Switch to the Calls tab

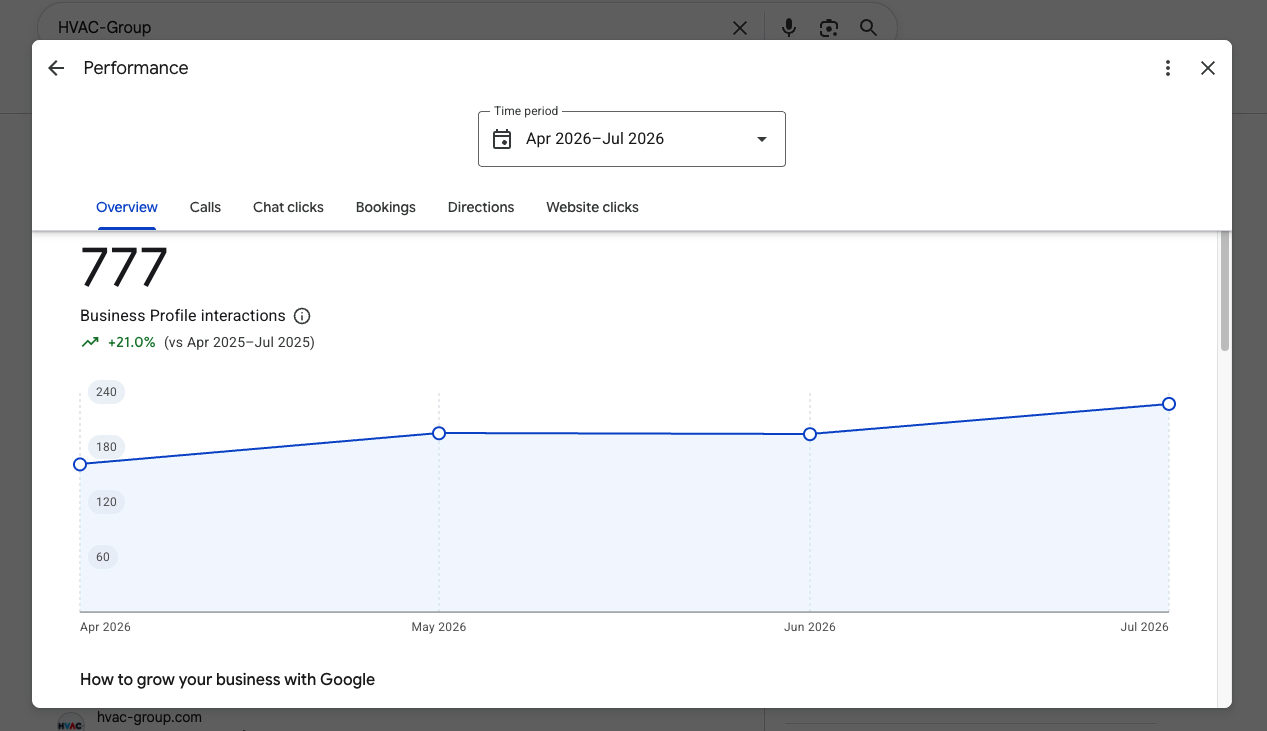coord(205,207)
